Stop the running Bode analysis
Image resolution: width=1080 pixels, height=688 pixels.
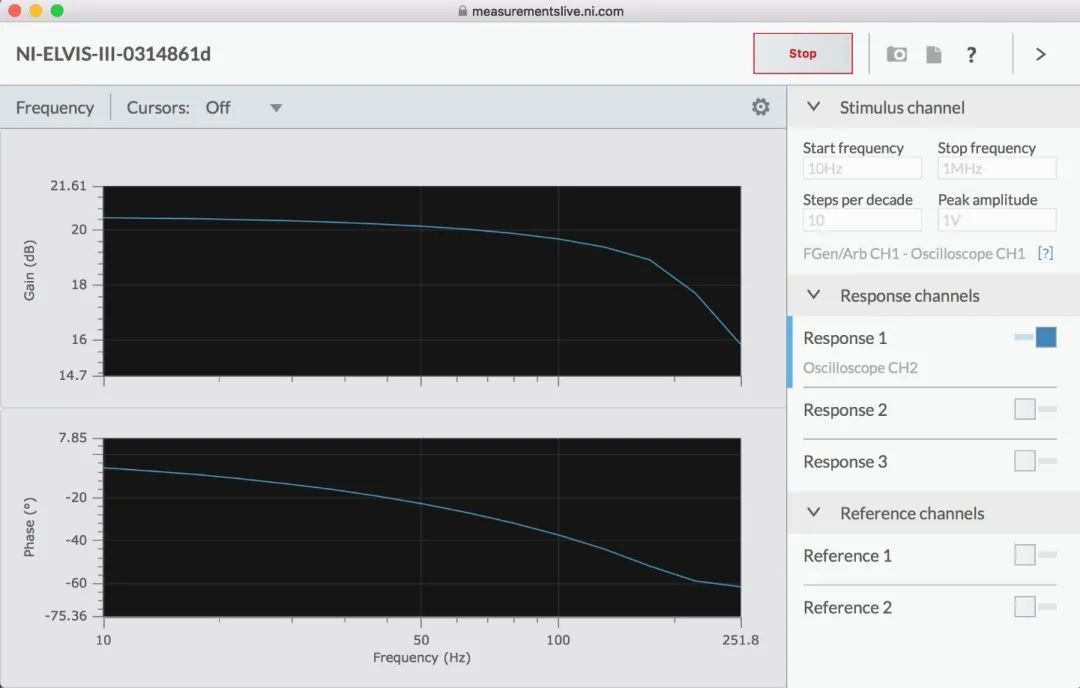802,54
